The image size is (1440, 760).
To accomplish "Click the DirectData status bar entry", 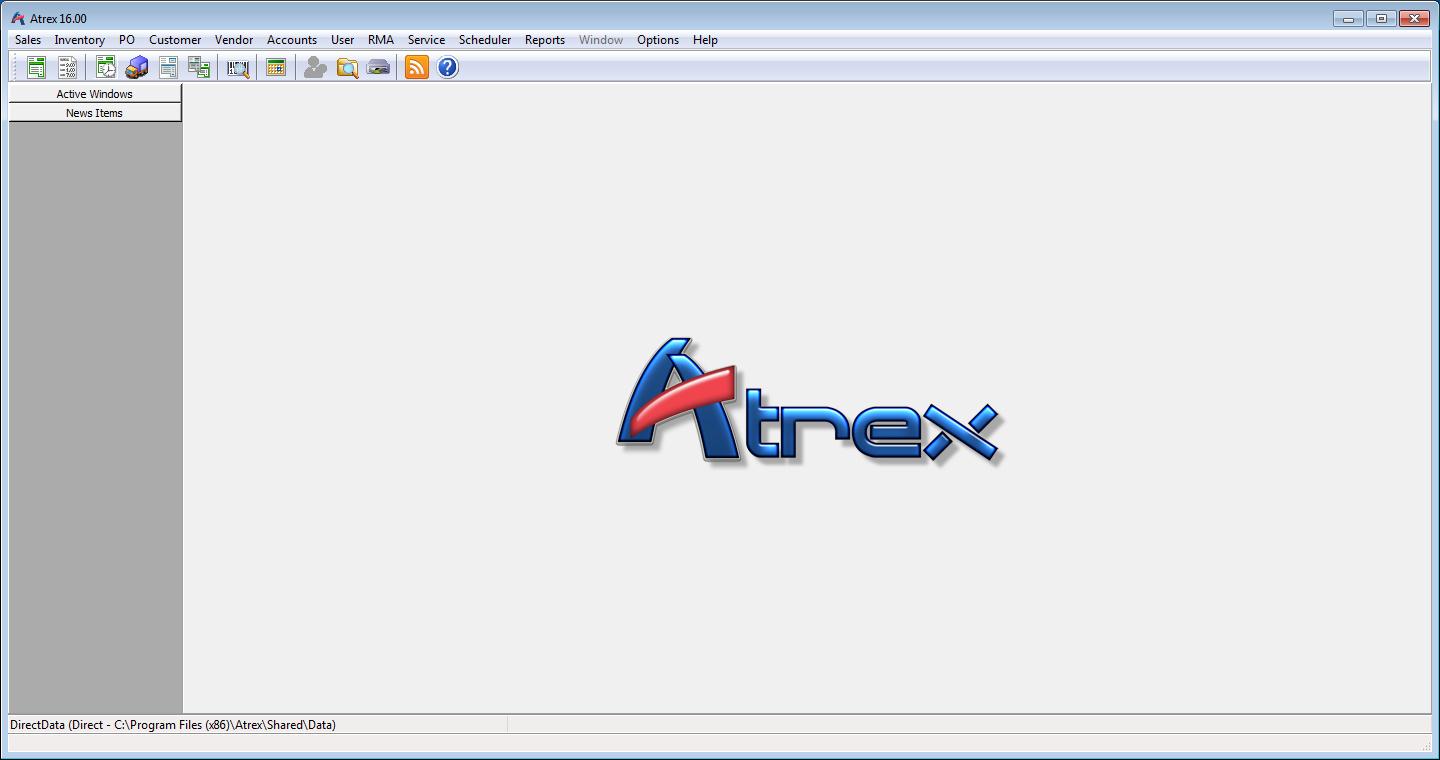I will coord(170,724).
